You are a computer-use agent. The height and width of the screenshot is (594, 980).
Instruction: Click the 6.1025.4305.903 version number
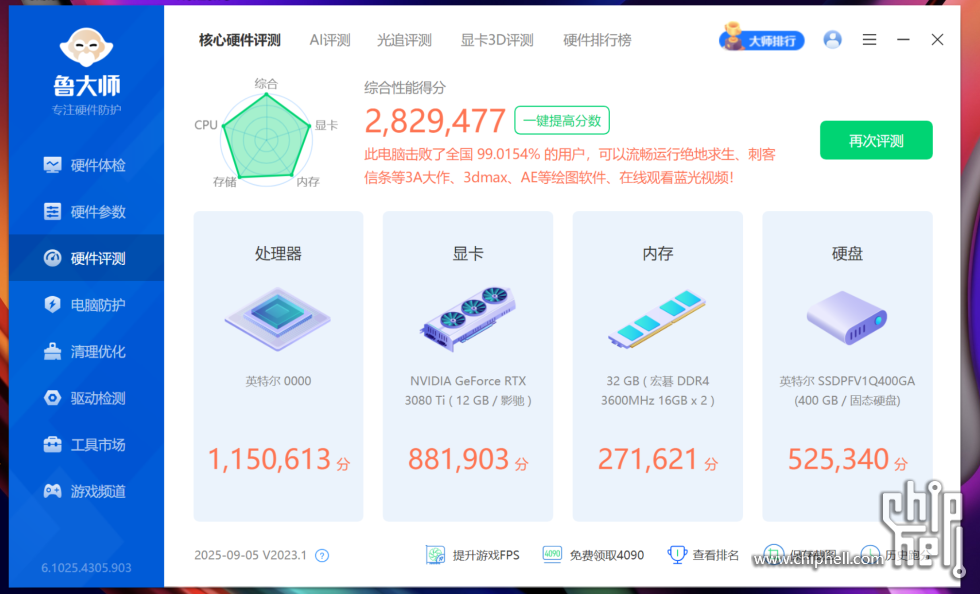tap(86, 568)
